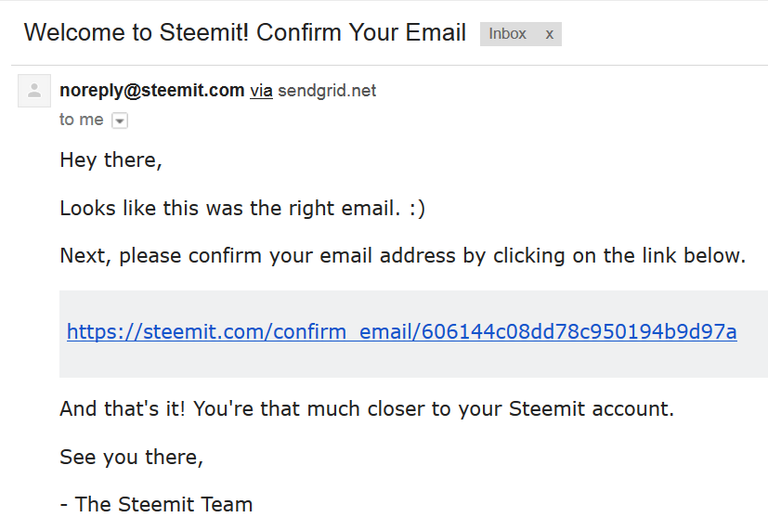Click the underlined "via" link
768x527 pixels.
(x=261, y=90)
